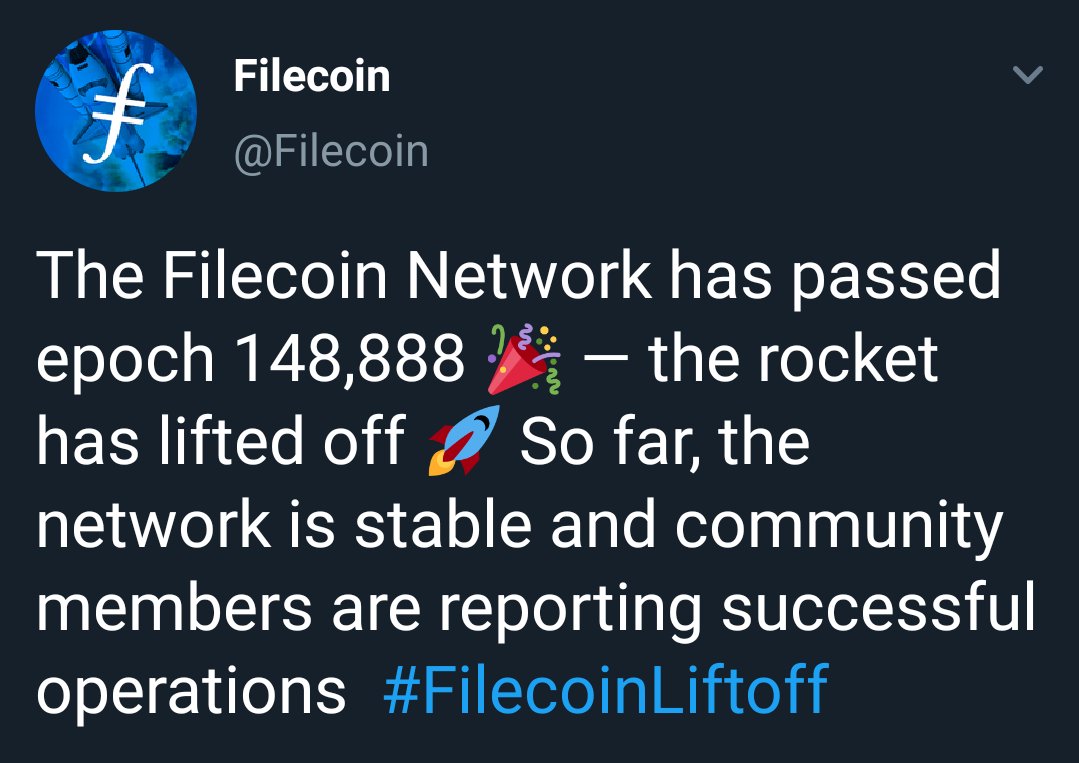Image resolution: width=1079 pixels, height=763 pixels.
Task: Click the phrase "So far, the"
Action: (x=665, y=441)
